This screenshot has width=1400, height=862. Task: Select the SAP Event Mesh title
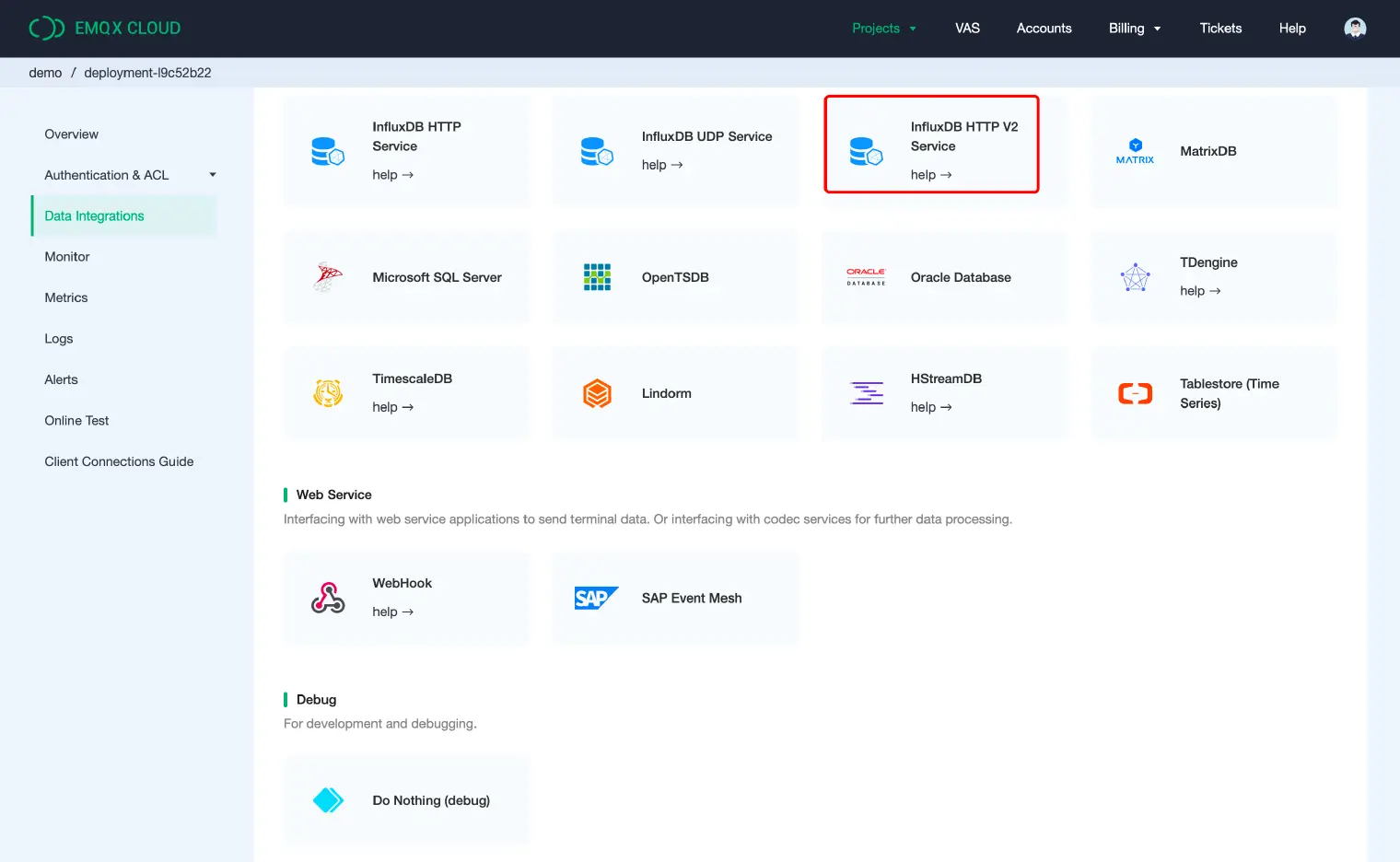[692, 598]
